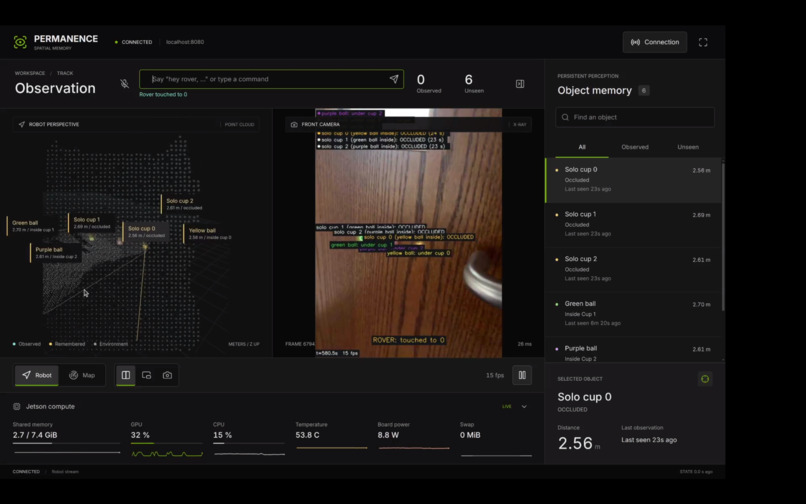Collapse the side panel with toggle icon
Image resolution: width=806 pixels, height=504 pixels.
click(x=520, y=84)
